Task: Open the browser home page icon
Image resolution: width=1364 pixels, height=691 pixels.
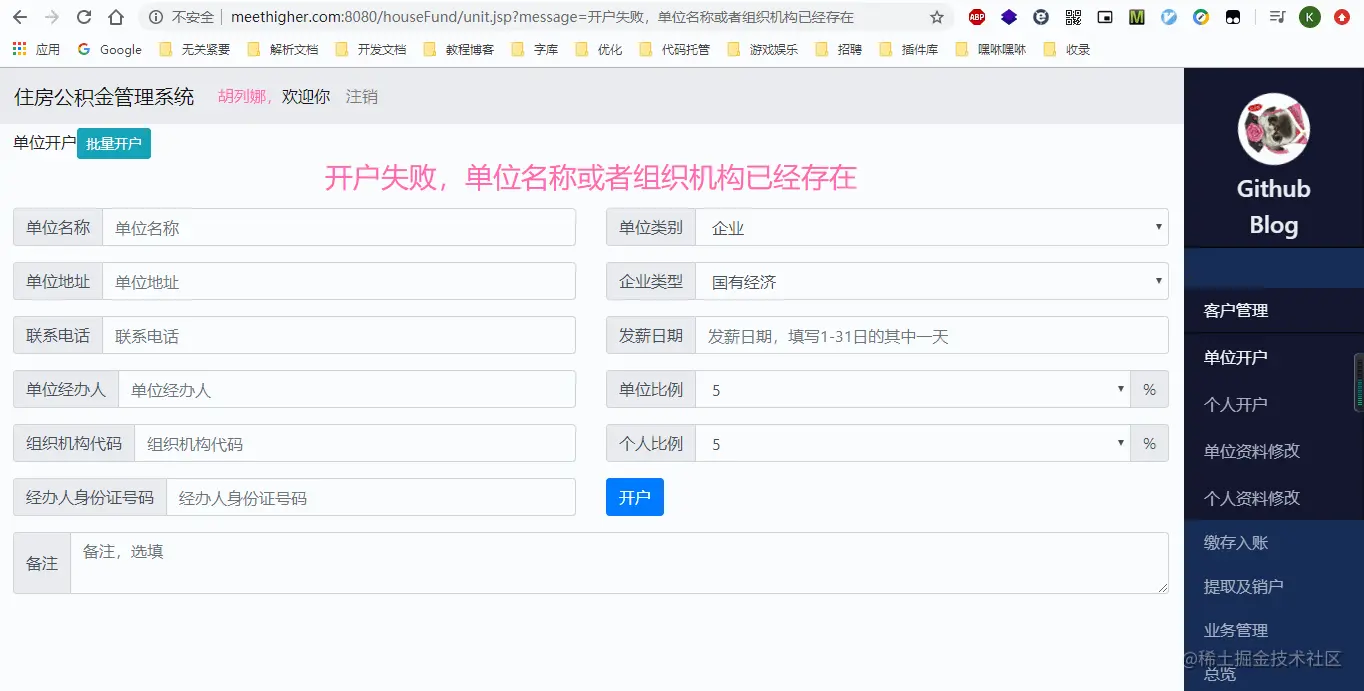Action: coord(116,17)
